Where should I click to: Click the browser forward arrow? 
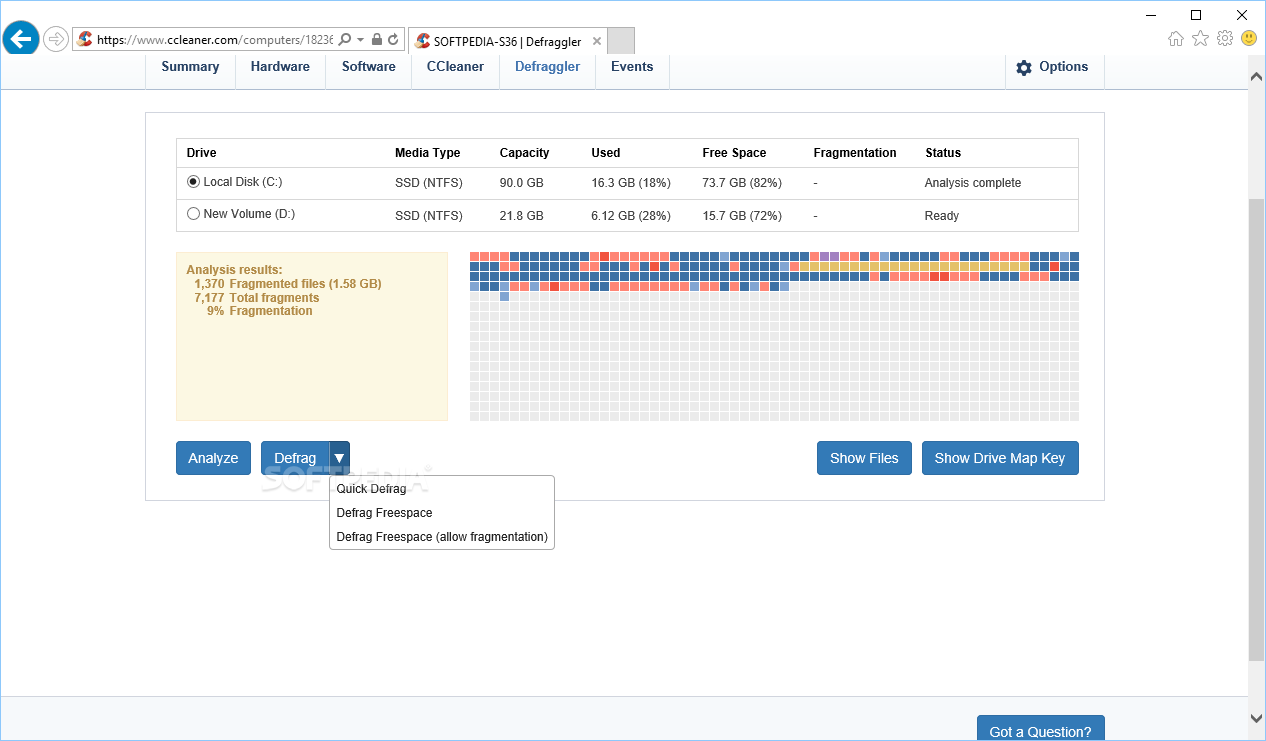pos(56,40)
